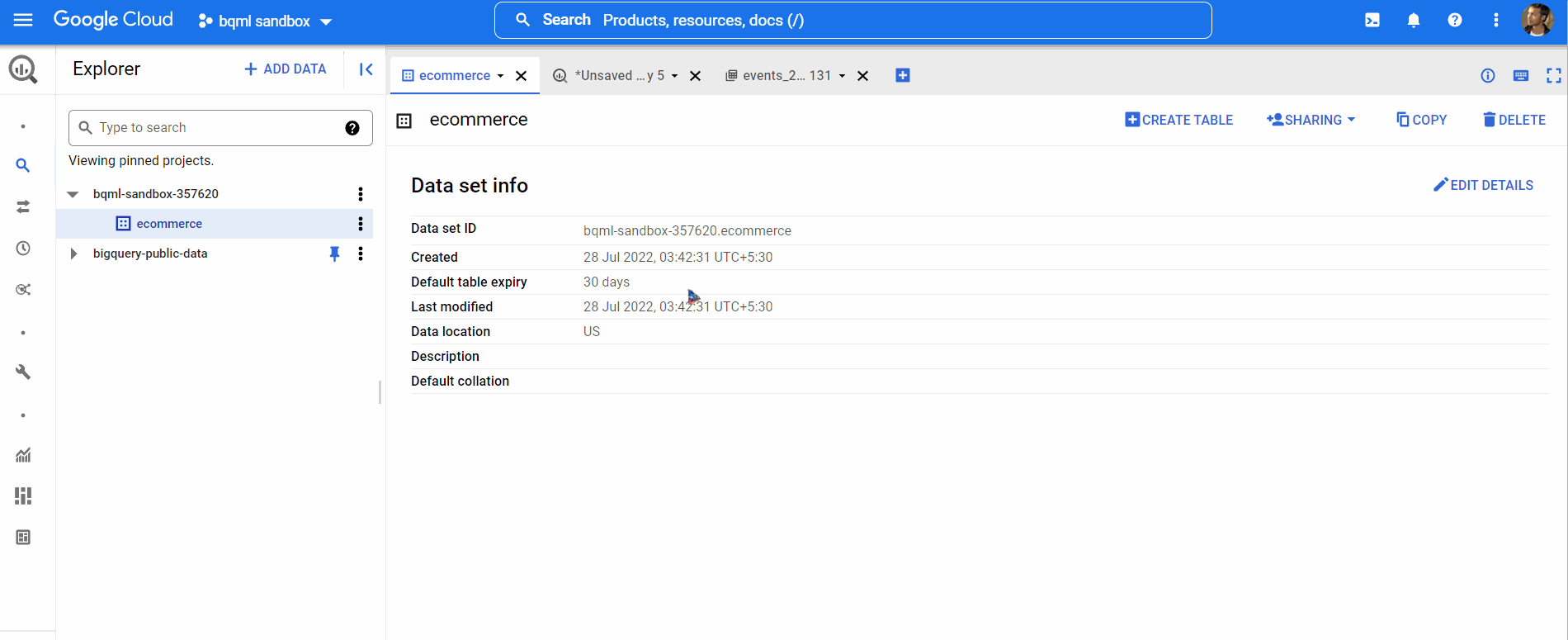This screenshot has height=640, width=1568.
Task: Click the 30 days table expiry value
Action: pyautogui.click(x=607, y=282)
